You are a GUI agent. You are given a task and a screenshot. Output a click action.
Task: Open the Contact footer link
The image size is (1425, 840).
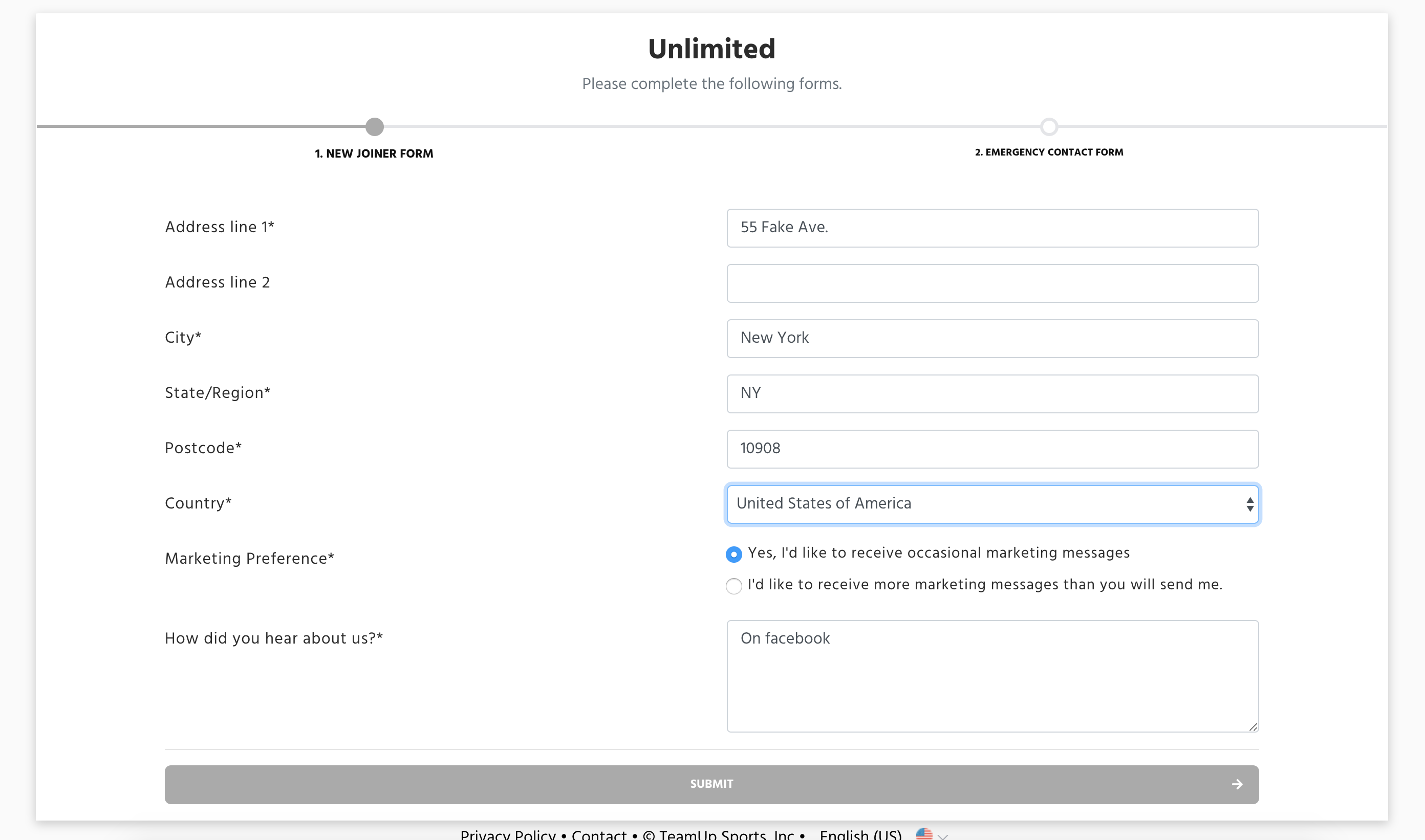[x=599, y=834]
